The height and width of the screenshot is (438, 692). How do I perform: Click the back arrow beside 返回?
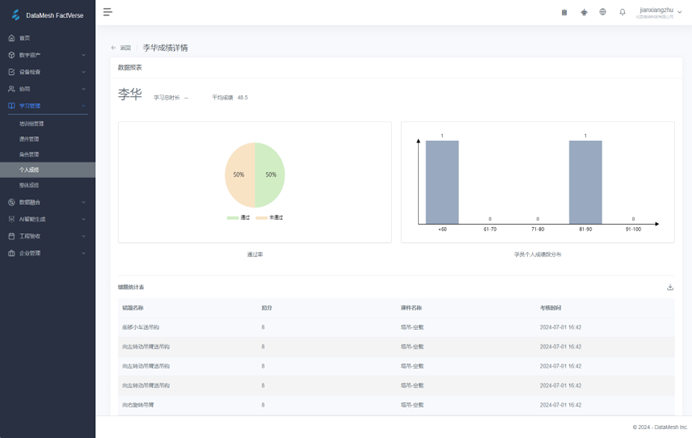tap(113, 48)
